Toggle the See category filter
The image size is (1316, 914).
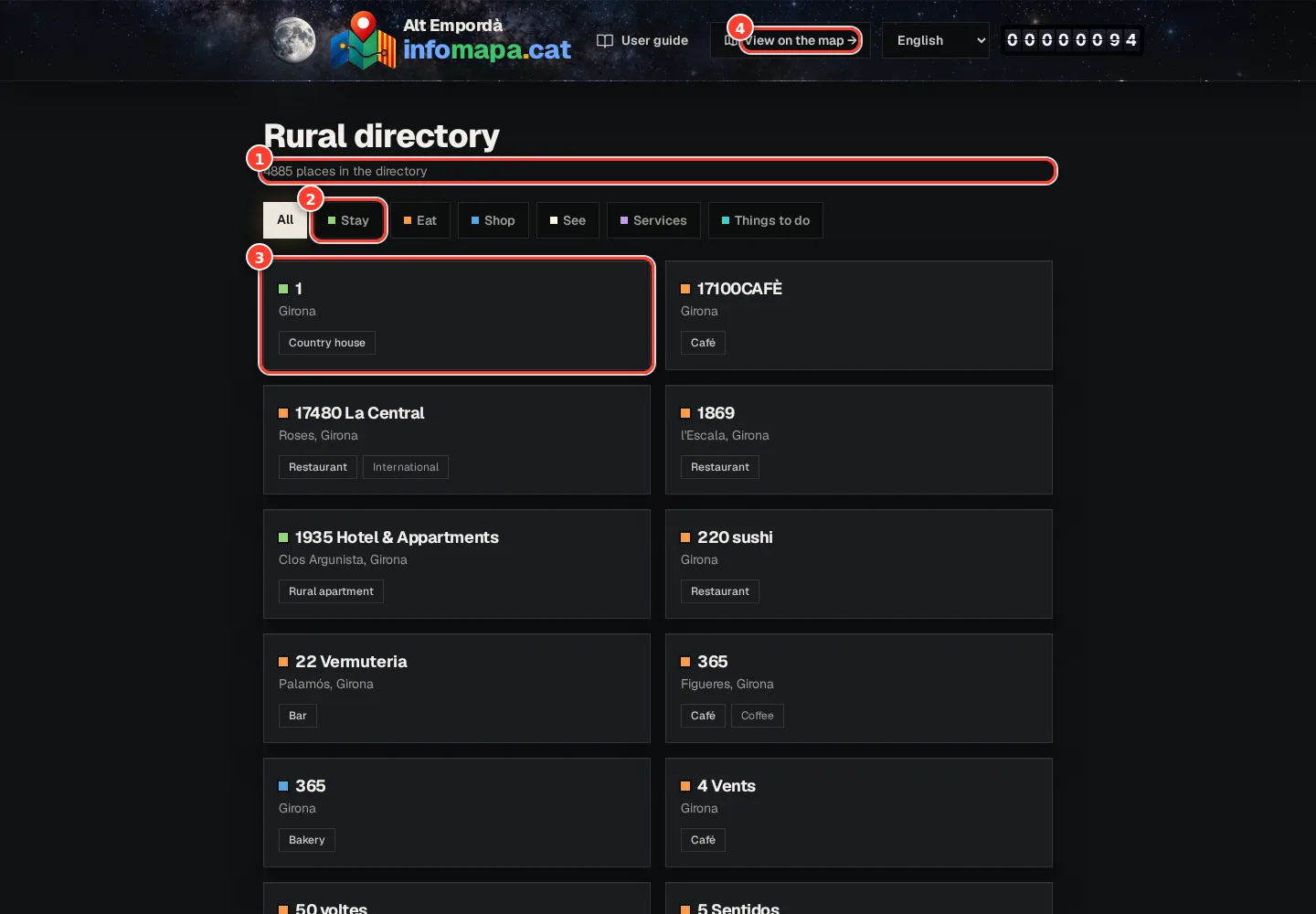[x=568, y=220]
